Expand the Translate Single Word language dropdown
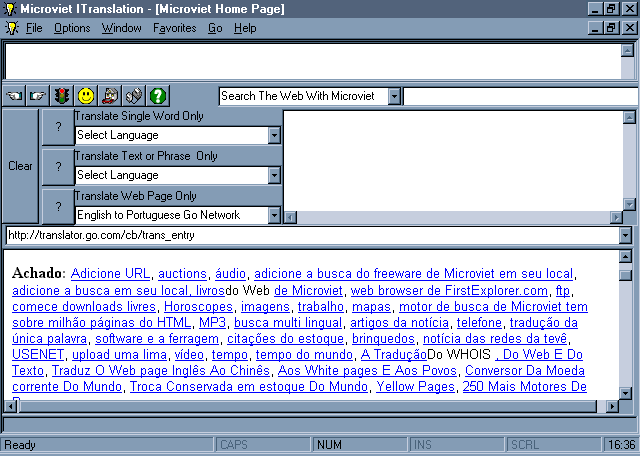Screen dimensions: 640x456 tap(274, 135)
